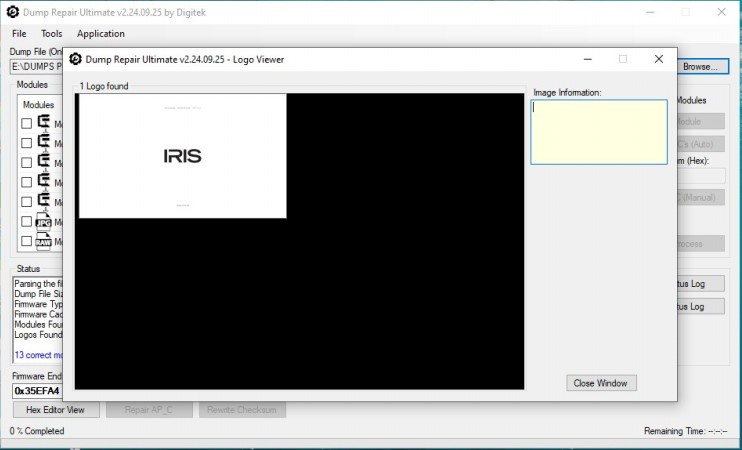Click the '0 % Completed' status text
742x450 pixels.
point(37,431)
